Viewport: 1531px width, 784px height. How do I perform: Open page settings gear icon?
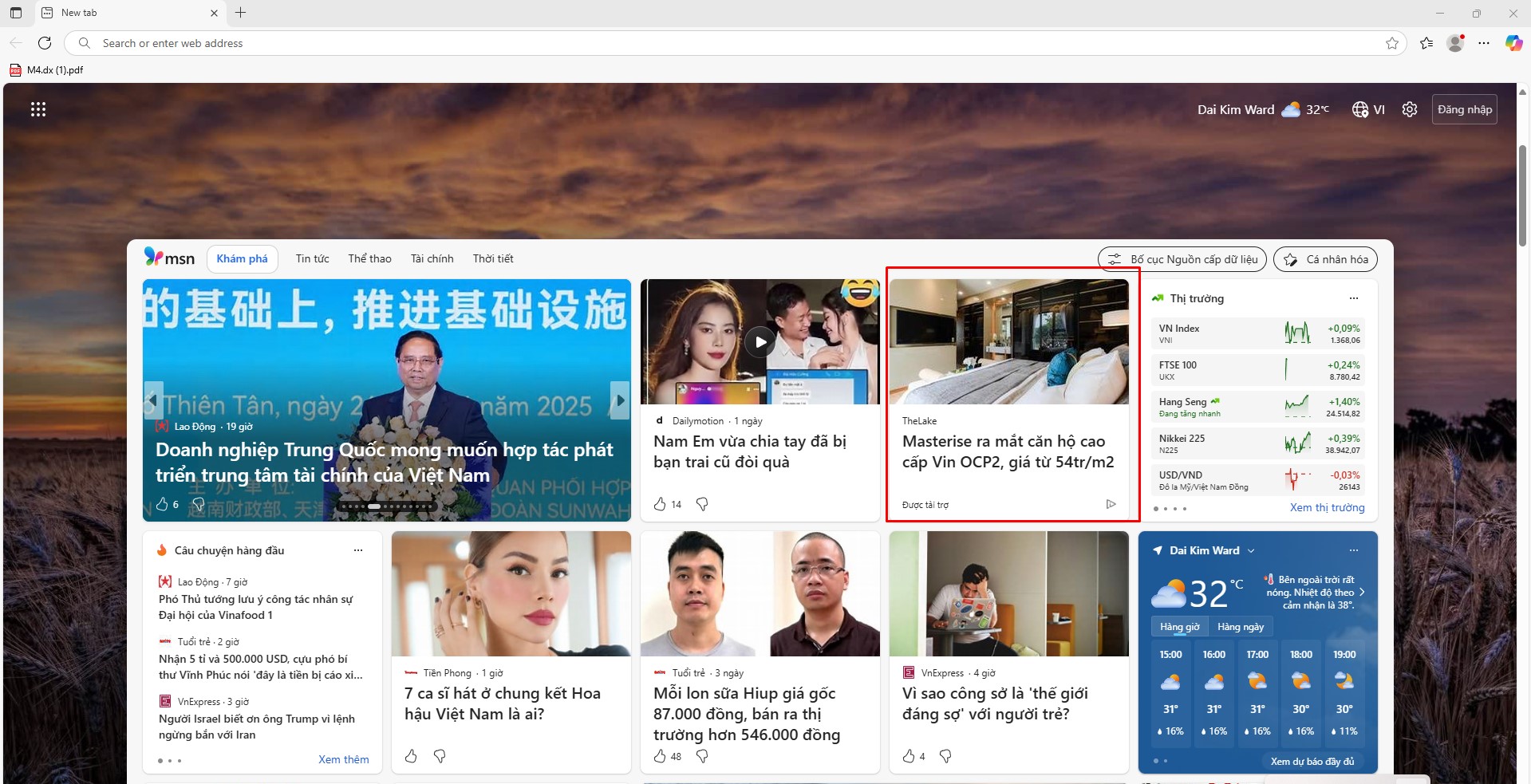(x=1410, y=109)
